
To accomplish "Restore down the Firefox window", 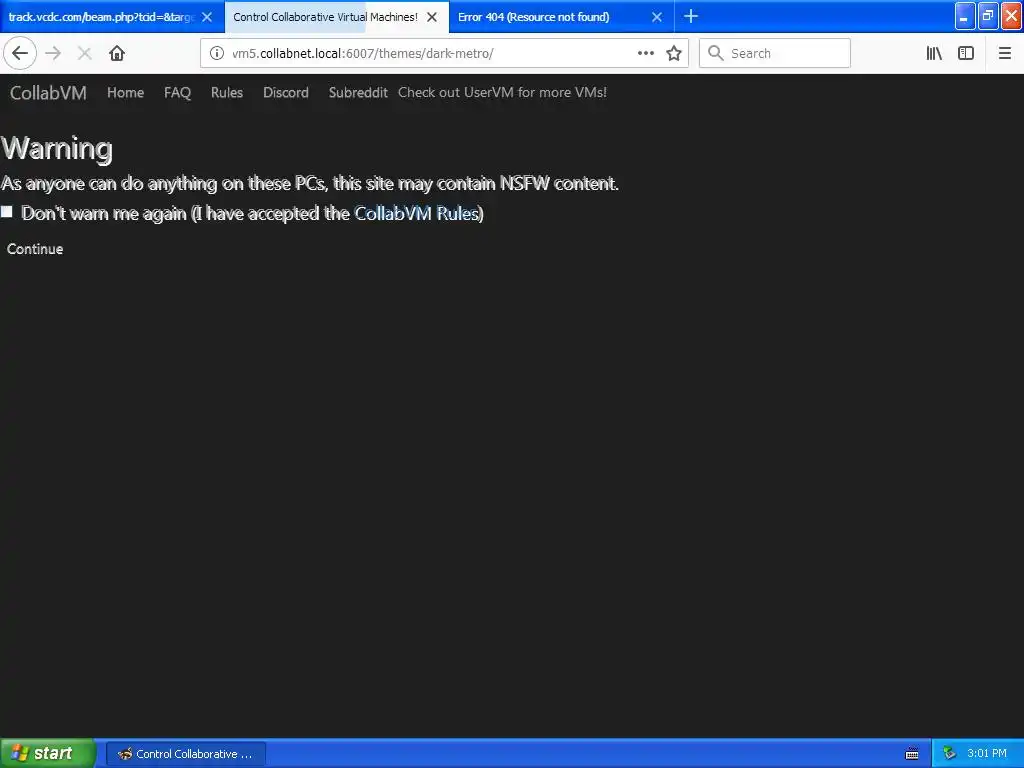I will [x=988, y=16].
